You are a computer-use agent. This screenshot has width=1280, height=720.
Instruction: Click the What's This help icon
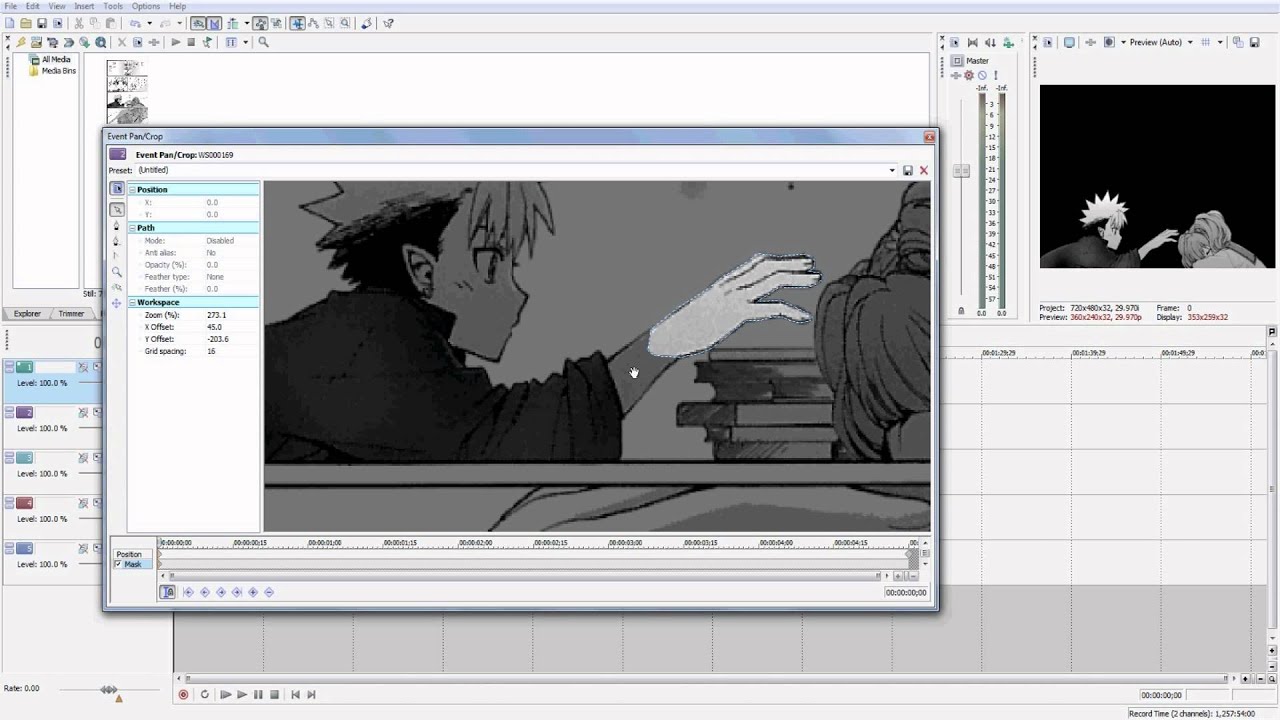(388, 23)
